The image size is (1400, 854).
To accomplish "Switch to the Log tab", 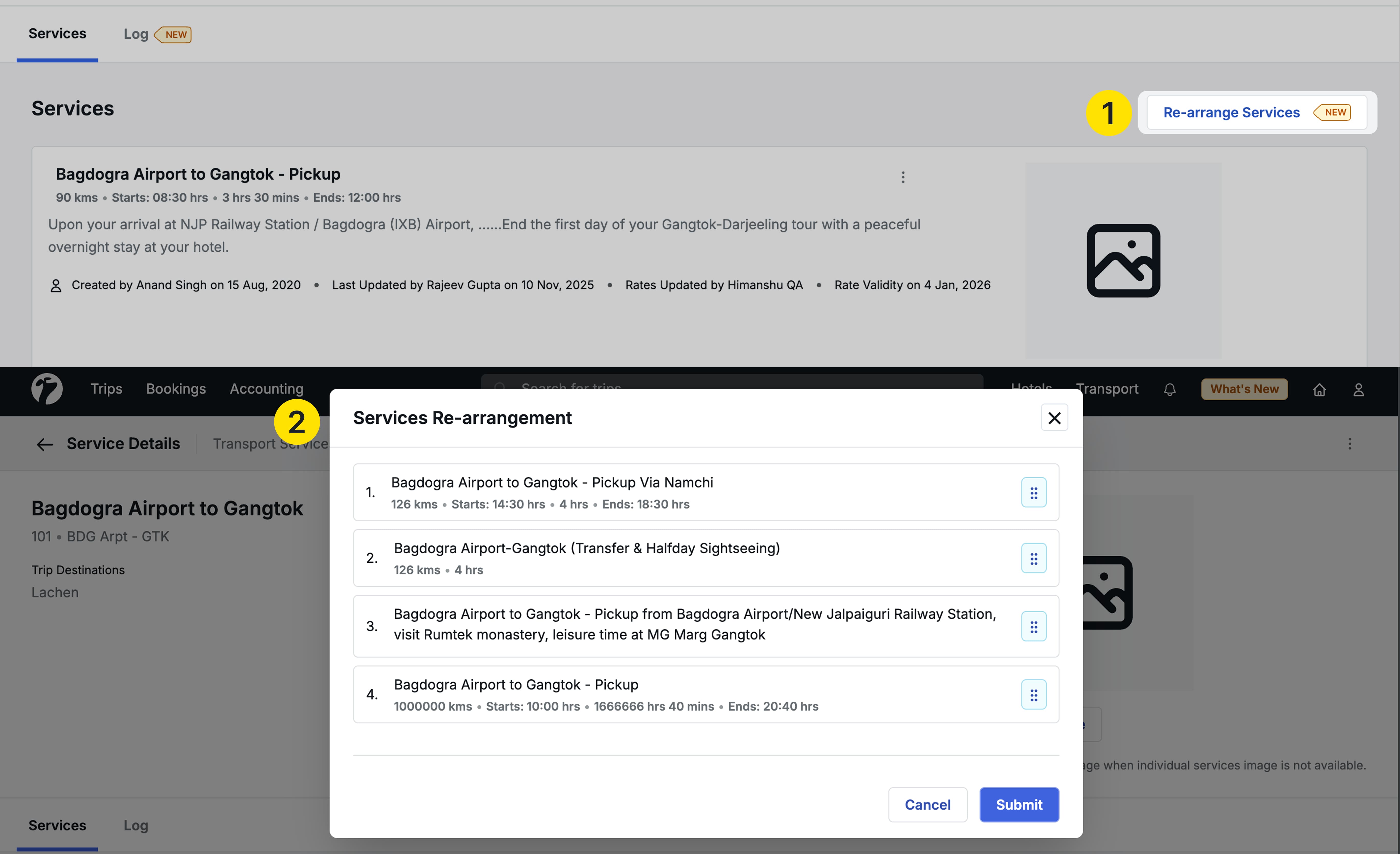I will coord(136,33).
